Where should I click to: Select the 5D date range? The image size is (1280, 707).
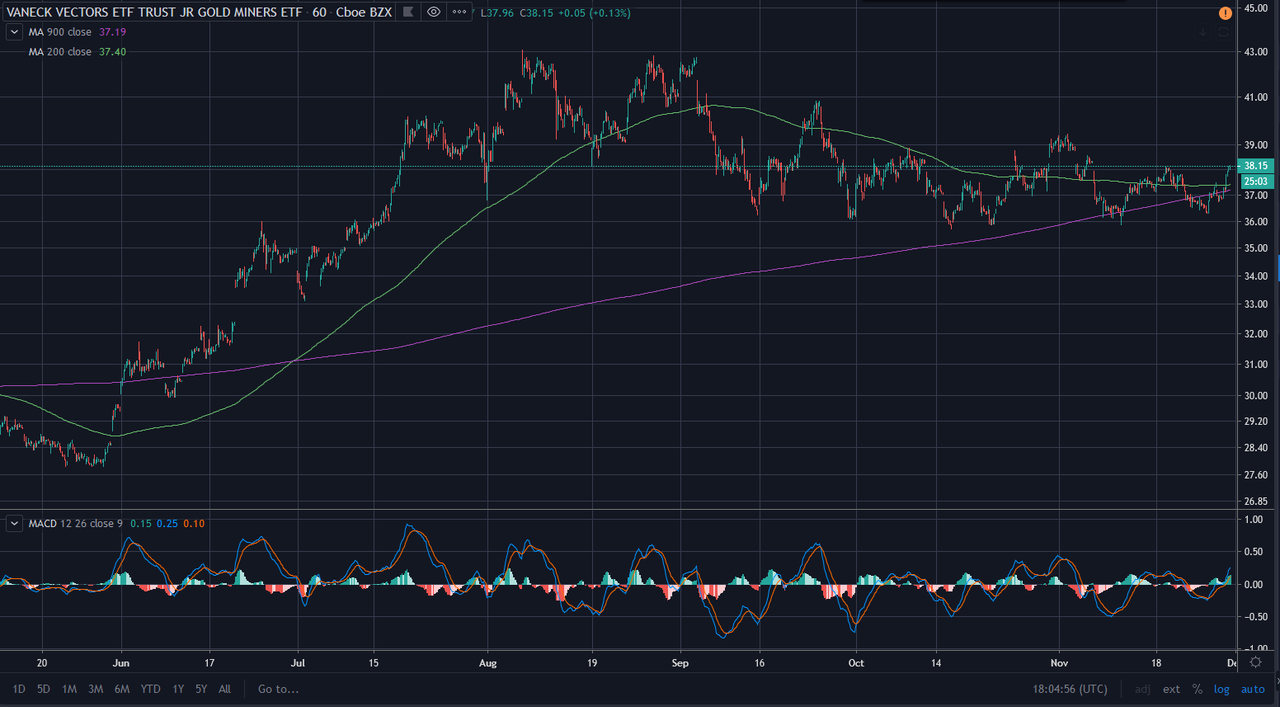[x=44, y=689]
